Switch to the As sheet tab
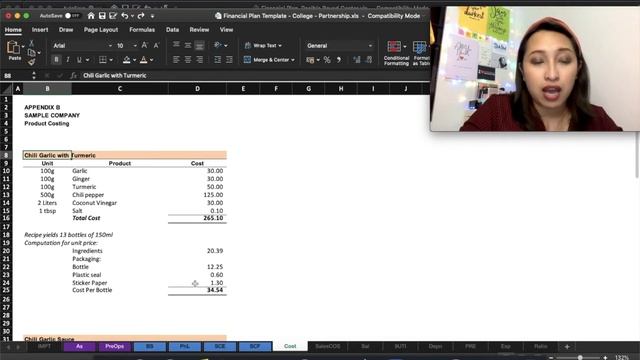640x360 pixels. pos(80,346)
